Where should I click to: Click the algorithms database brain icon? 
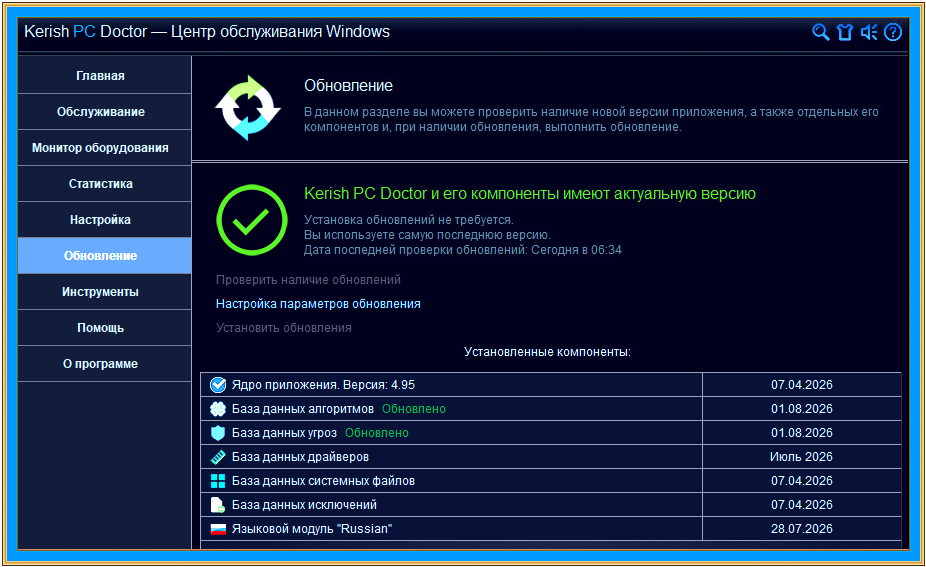218,409
